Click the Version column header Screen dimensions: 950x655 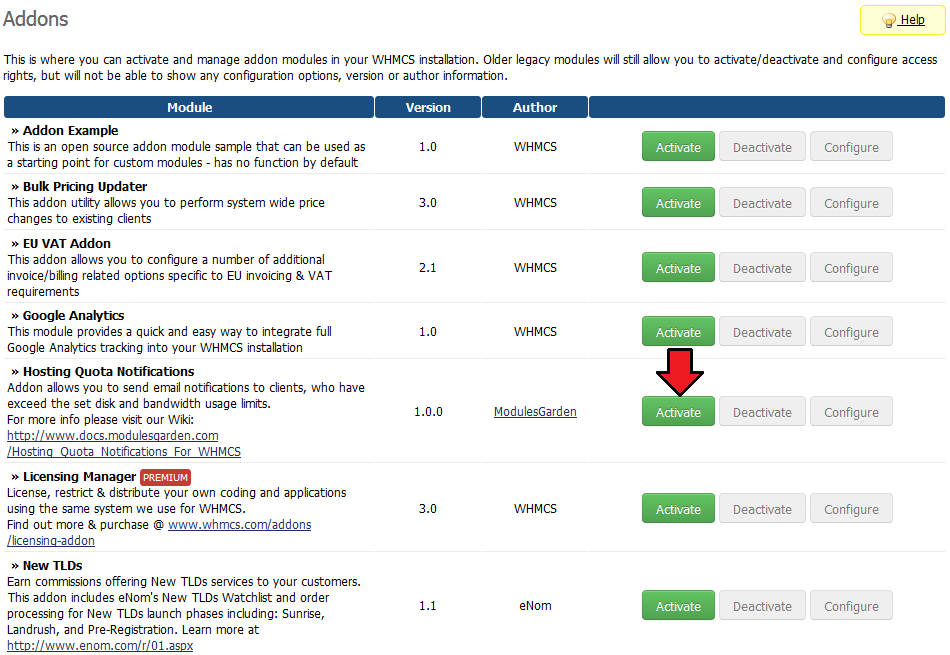tap(428, 107)
